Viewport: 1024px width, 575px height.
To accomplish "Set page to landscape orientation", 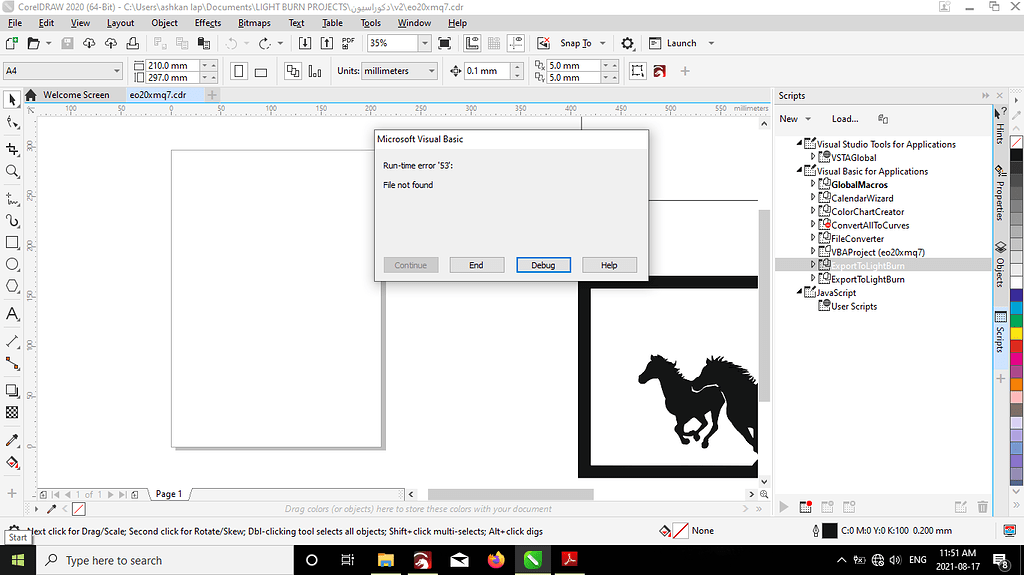I will point(261,71).
